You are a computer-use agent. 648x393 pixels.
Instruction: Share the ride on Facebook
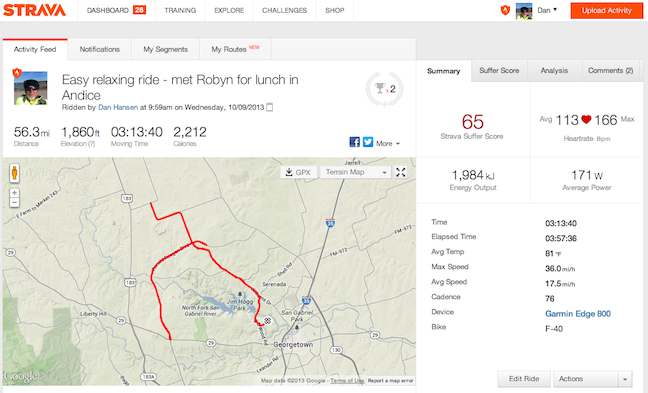355,142
